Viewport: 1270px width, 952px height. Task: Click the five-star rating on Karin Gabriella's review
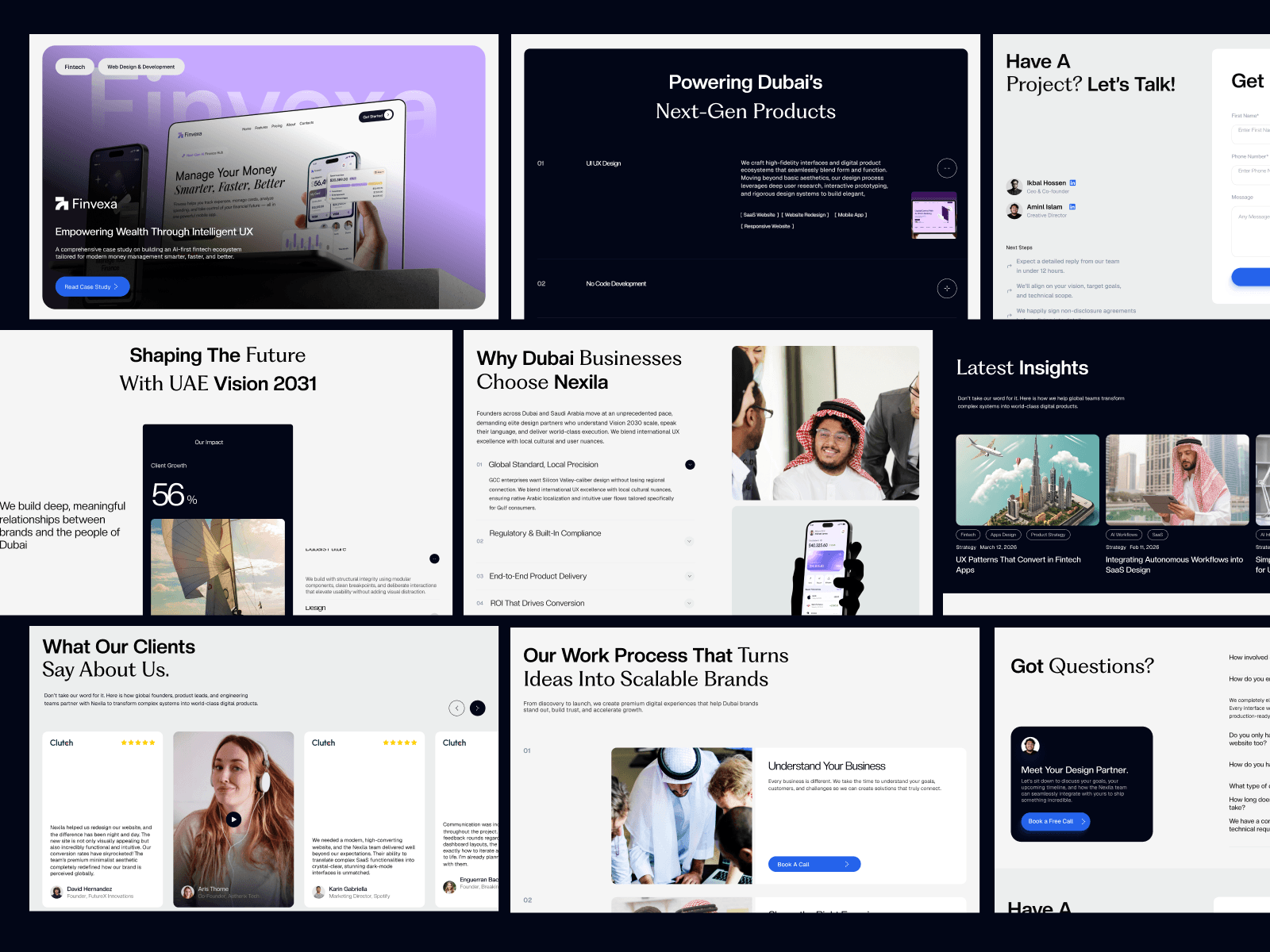click(400, 743)
